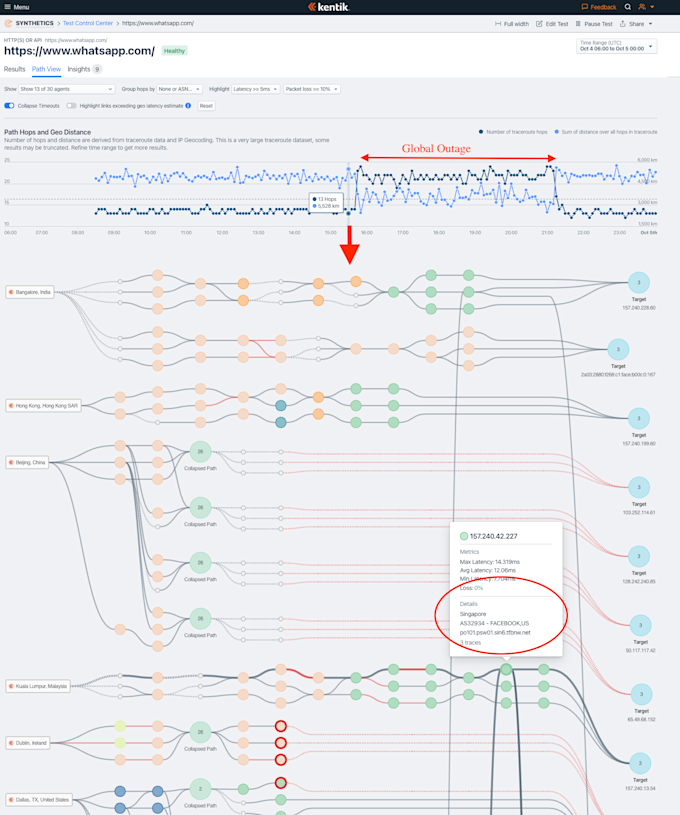Click the Pause Test button
The image size is (680, 815).
pos(594,24)
